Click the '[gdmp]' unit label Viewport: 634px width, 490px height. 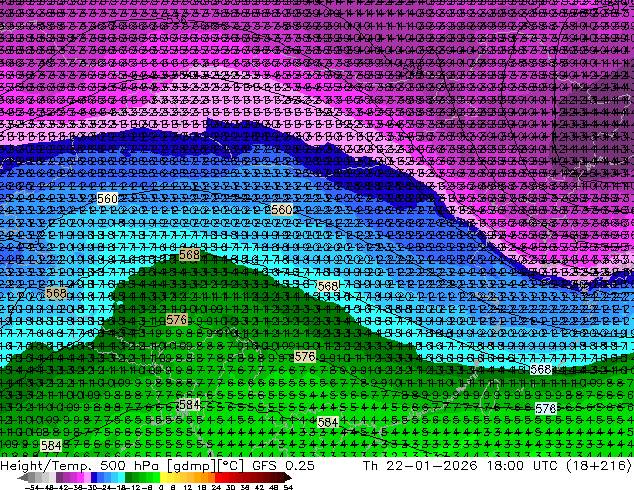coord(191,466)
